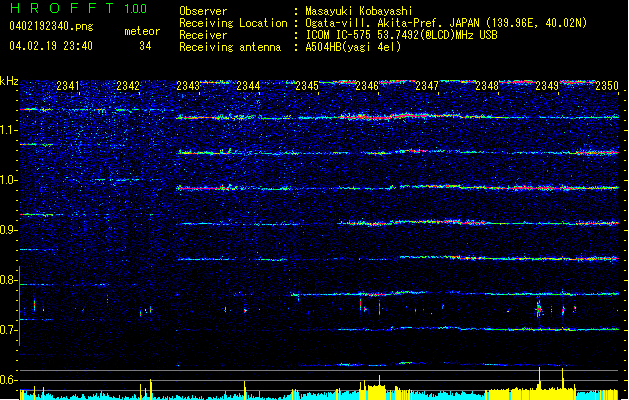Click the 1.1 frequency axis label
The image size is (629, 400).
pyautogui.click(x=9, y=130)
